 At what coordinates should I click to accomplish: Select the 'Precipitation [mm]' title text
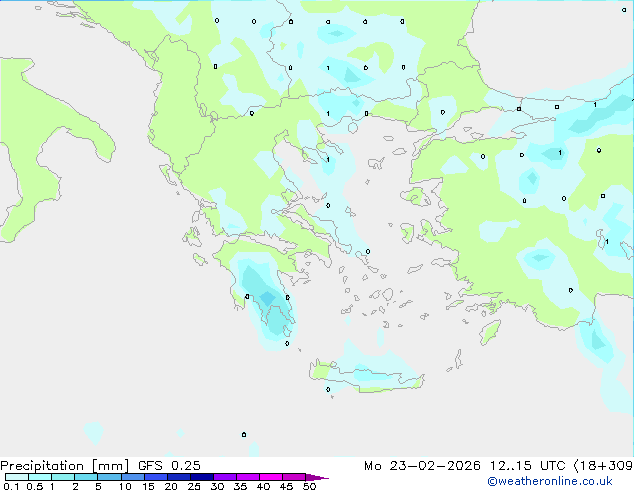(x=64, y=466)
